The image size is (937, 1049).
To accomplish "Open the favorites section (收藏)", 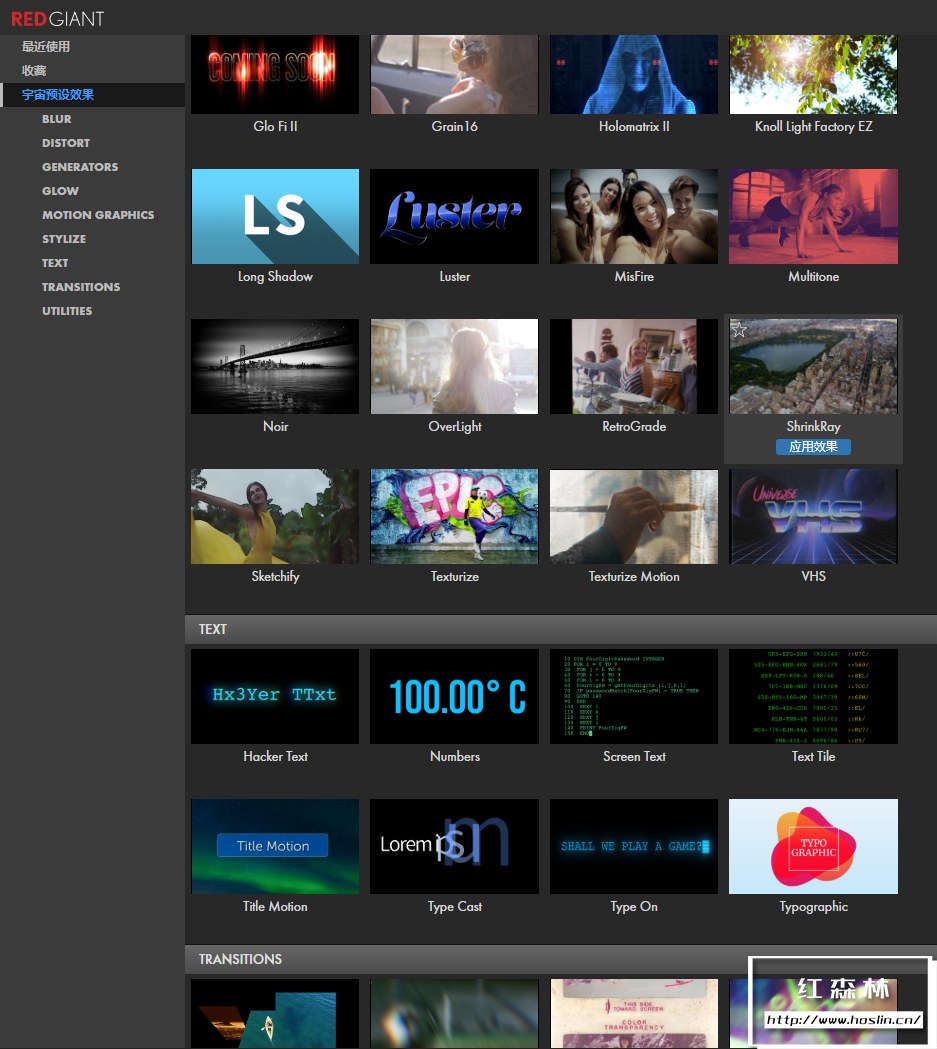I will (x=34, y=71).
